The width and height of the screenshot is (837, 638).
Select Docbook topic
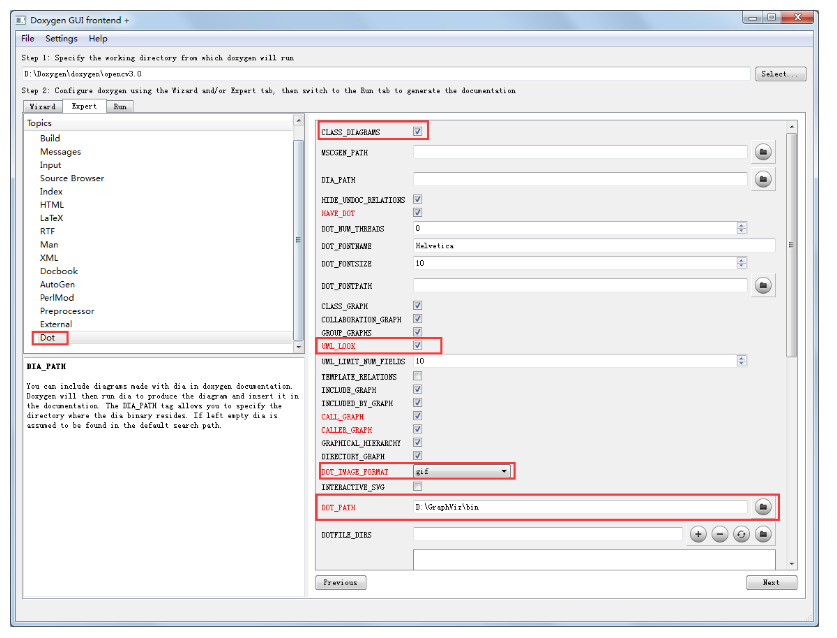coord(59,271)
